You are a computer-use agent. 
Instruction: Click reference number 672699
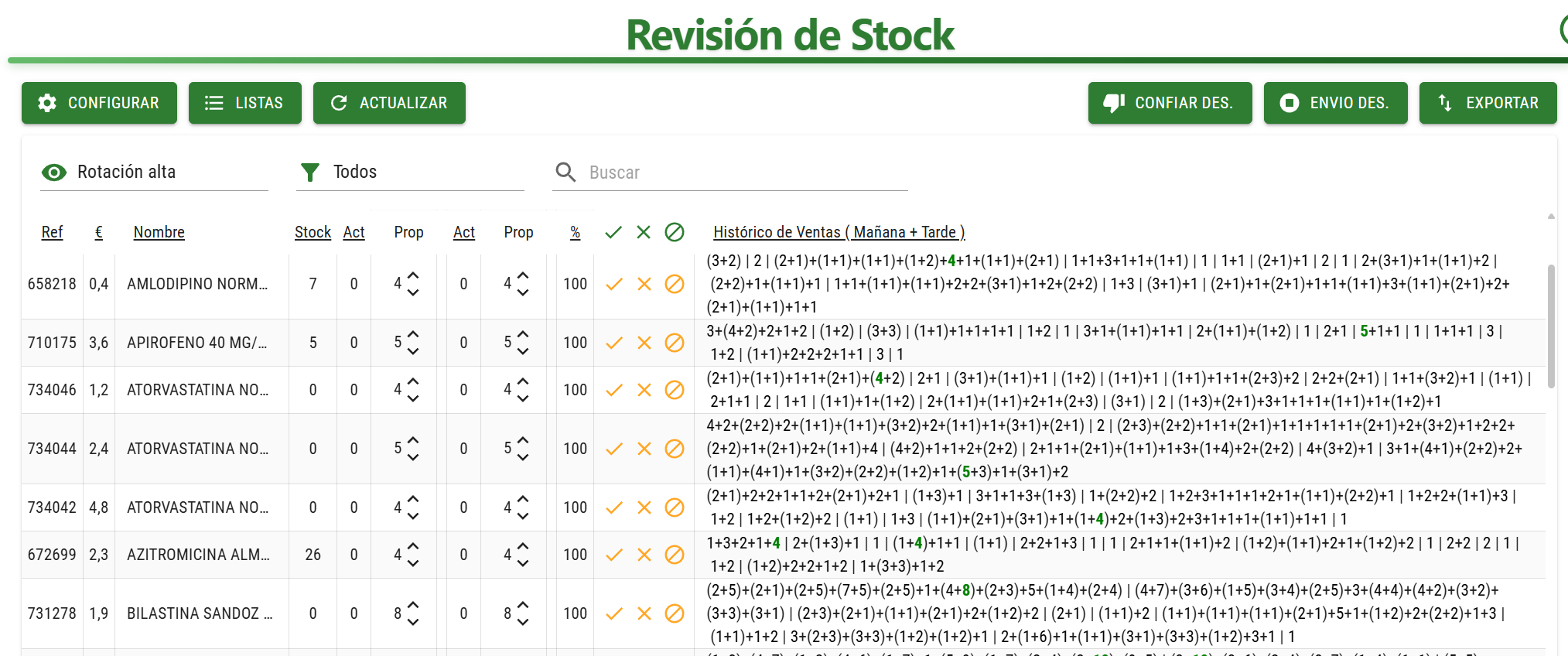coord(52,555)
